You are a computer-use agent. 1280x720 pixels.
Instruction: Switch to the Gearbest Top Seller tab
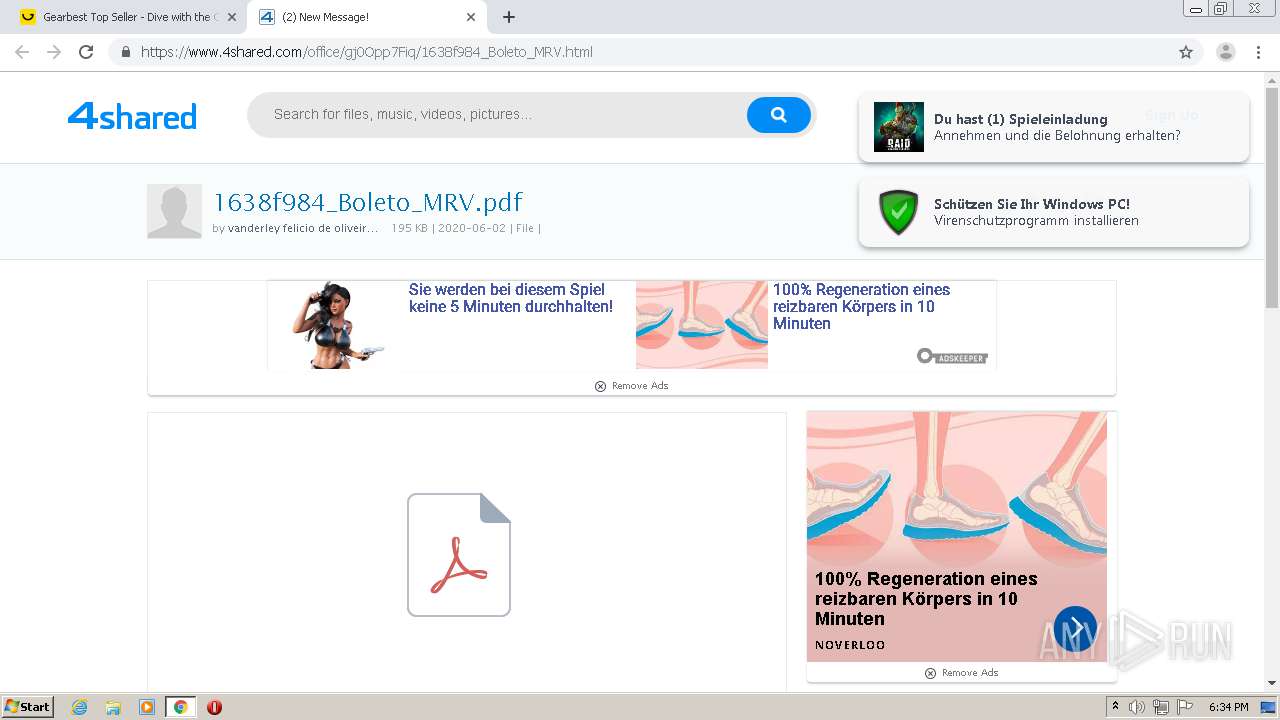pos(126,17)
